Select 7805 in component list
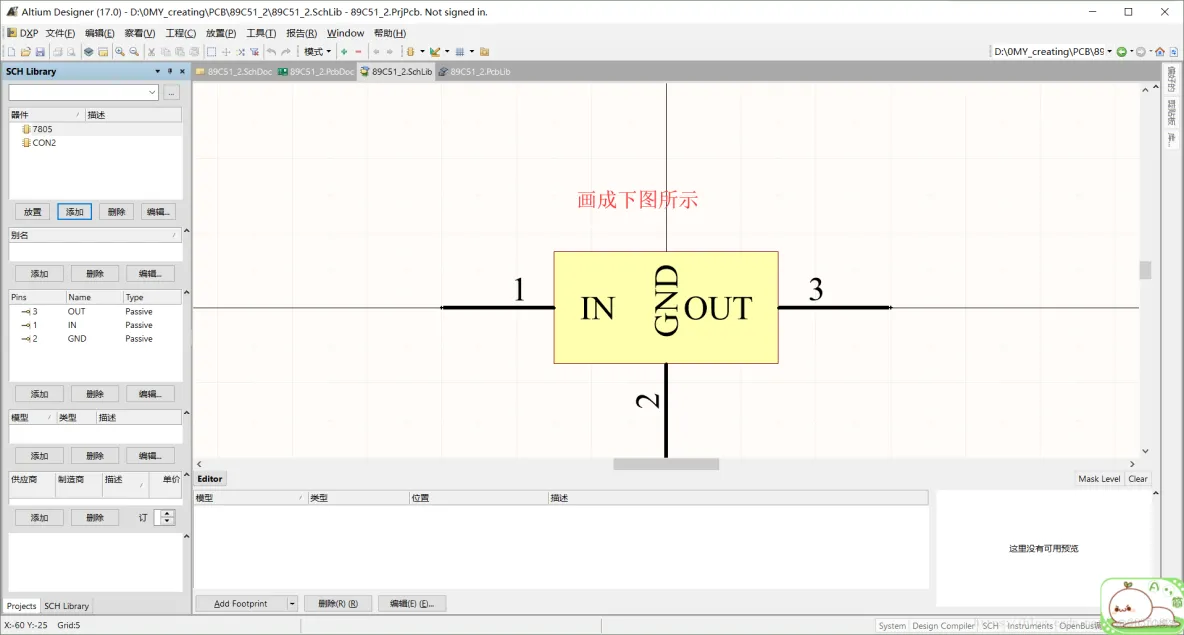This screenshot has width=1184, height=635. click(42, 129)
